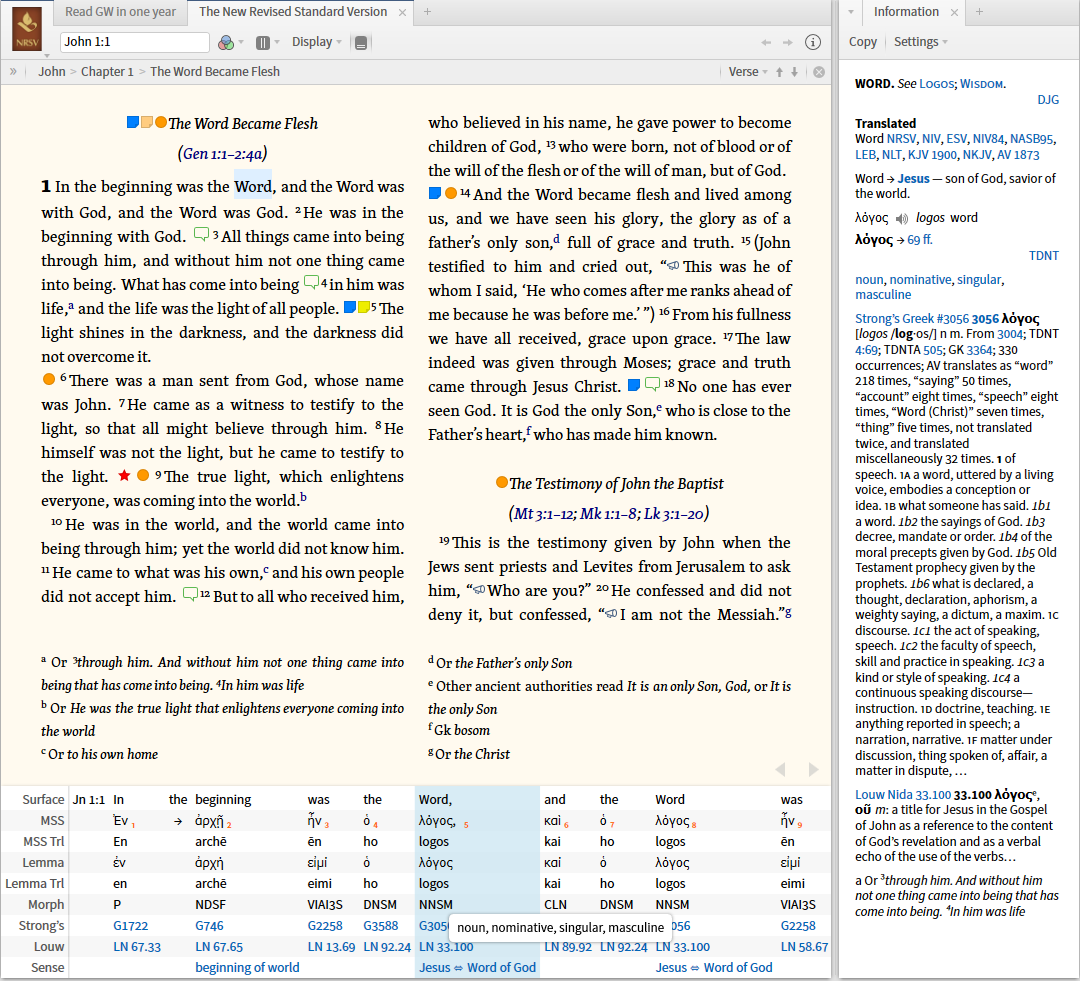1080x981 pixels.
Task: Open the green note bubble before verse 12
Action: pos(190,594)
